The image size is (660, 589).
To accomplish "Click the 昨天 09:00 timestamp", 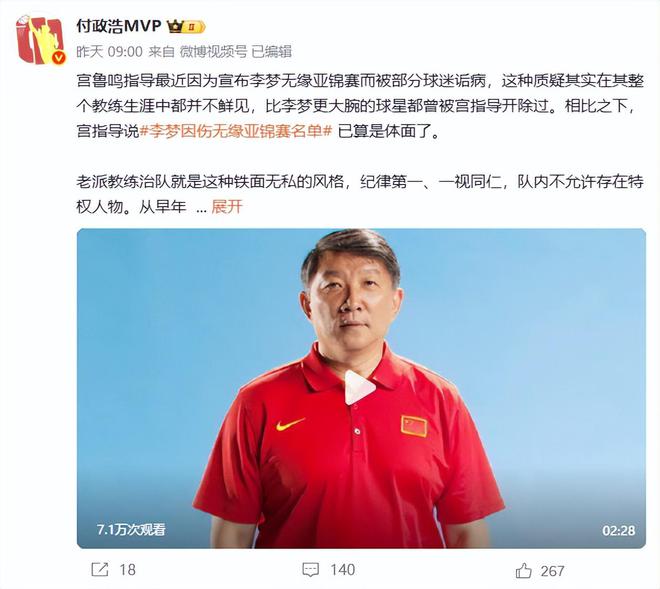I will pos(109,51).
